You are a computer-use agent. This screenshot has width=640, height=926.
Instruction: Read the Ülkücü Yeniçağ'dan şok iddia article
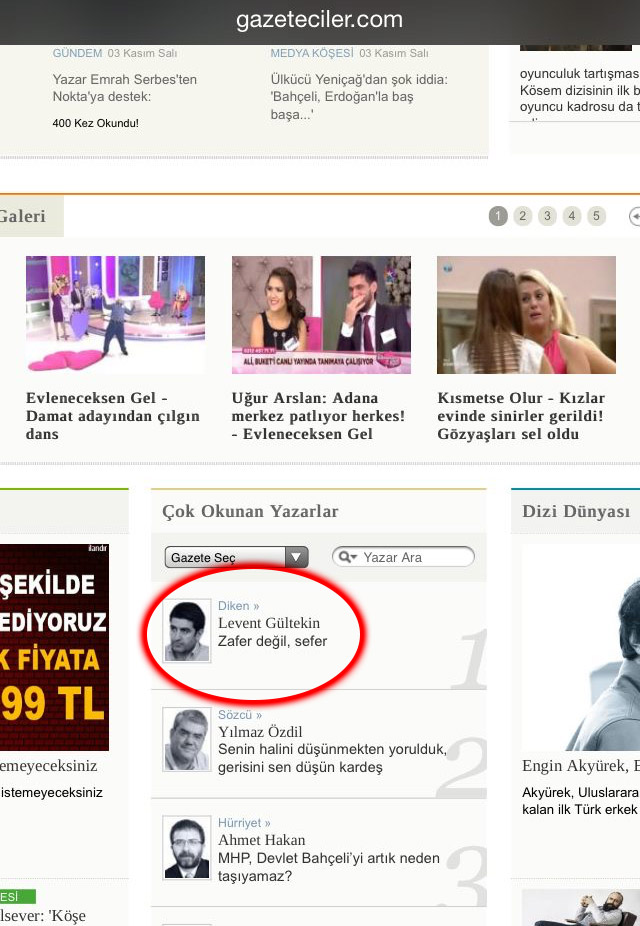[x=359, y=96]
